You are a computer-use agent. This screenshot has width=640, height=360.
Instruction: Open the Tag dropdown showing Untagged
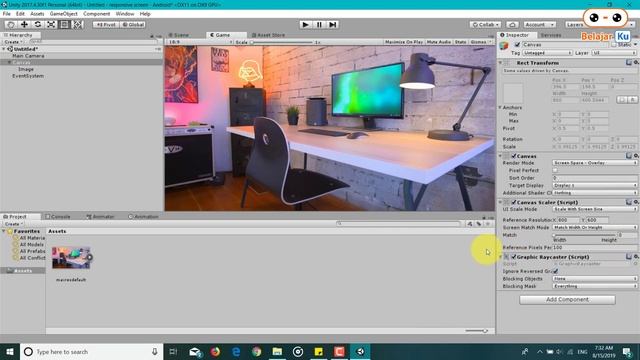[x=547, y=53]
